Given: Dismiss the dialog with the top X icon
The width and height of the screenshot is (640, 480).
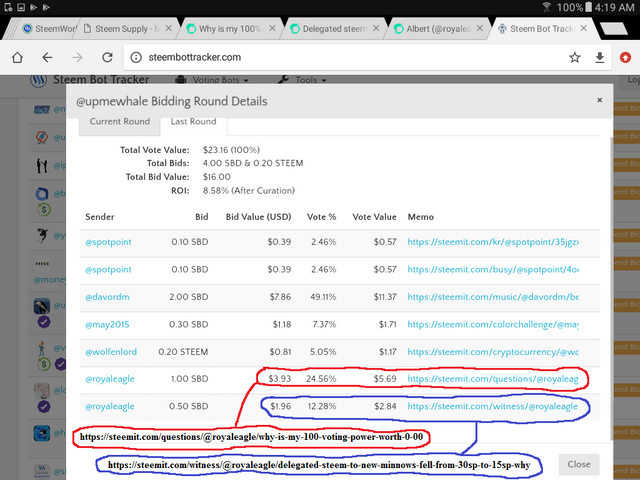Looking at the screenshot, I should (x=600, y=100).
